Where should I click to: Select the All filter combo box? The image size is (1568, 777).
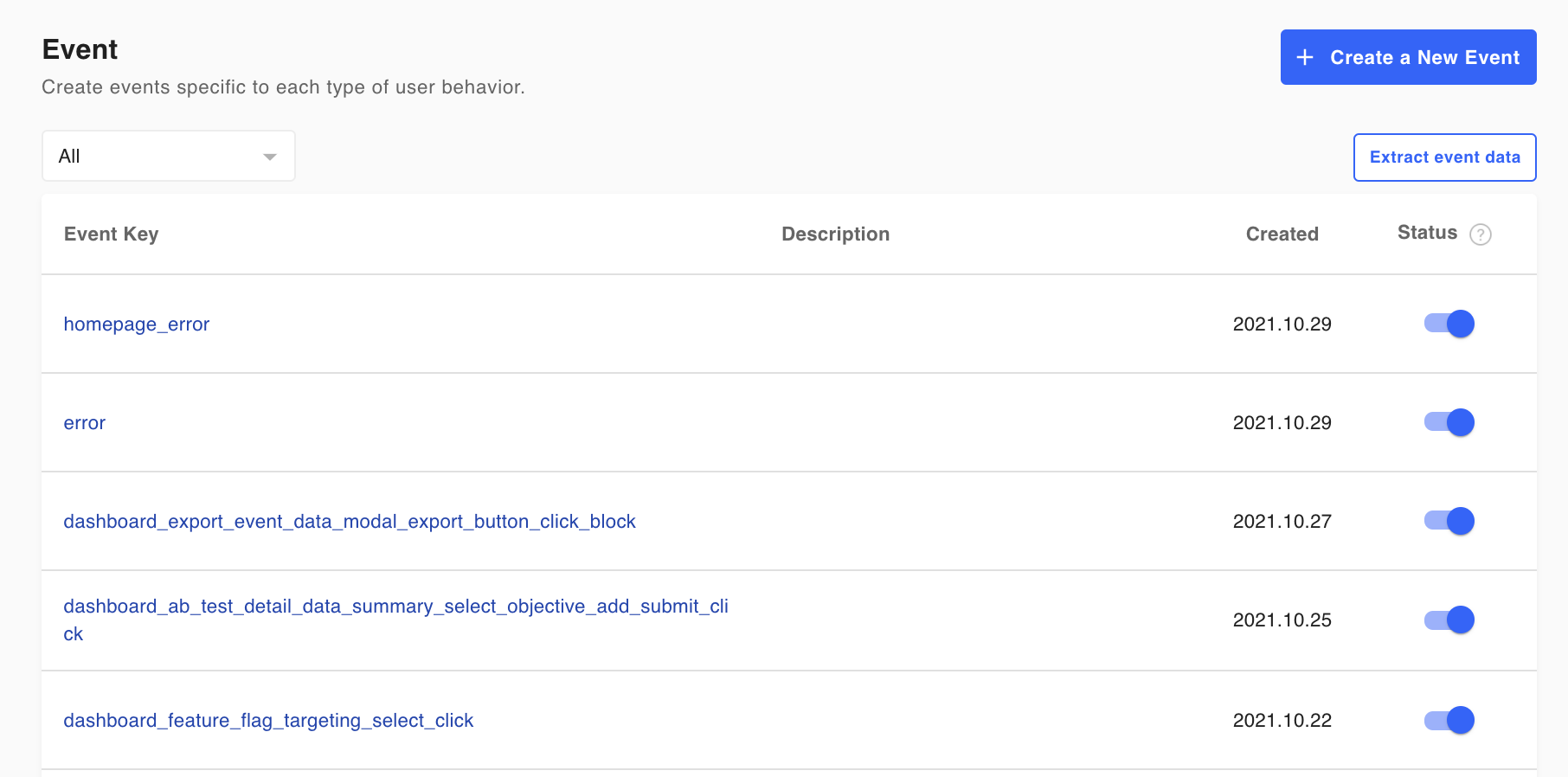coord(156,157)
